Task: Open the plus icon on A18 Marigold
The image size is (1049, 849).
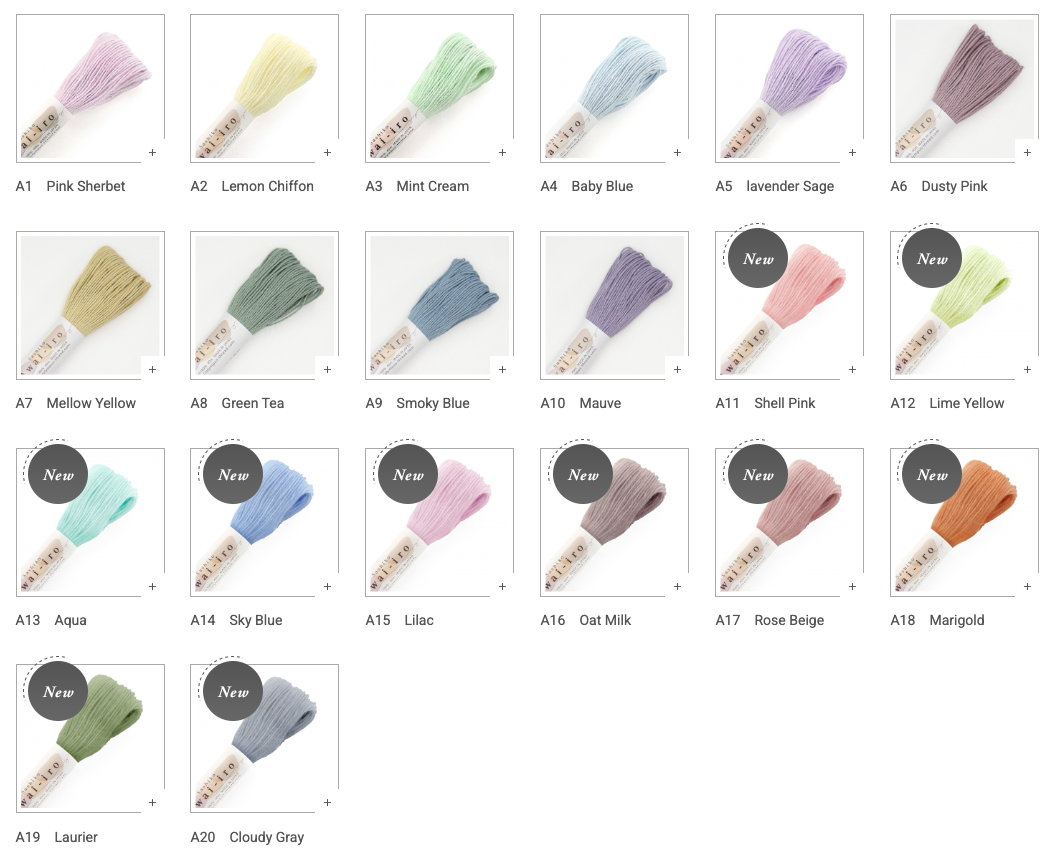Action: tap(1028, 586)
